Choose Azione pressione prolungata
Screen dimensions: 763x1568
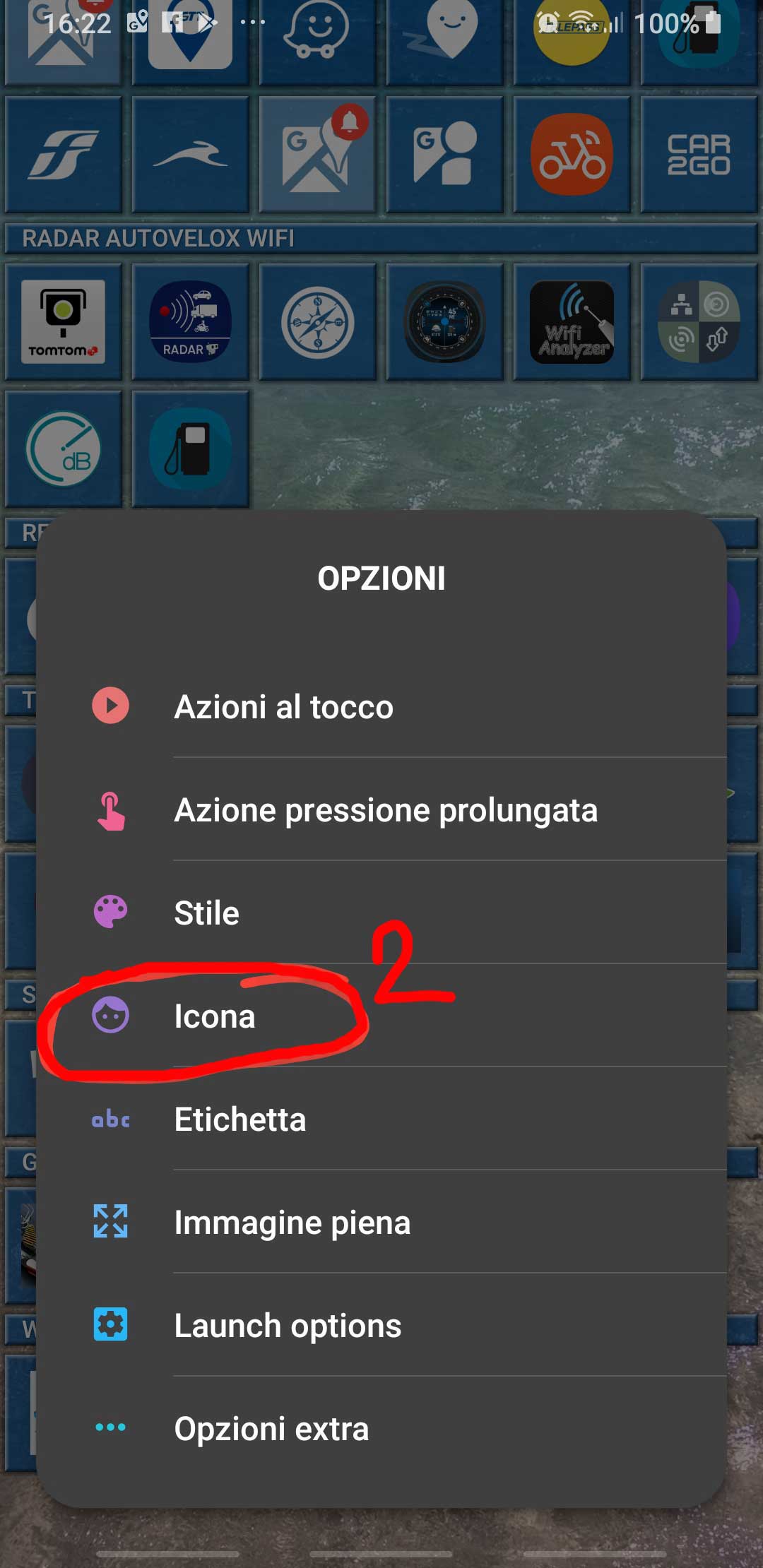381,809
